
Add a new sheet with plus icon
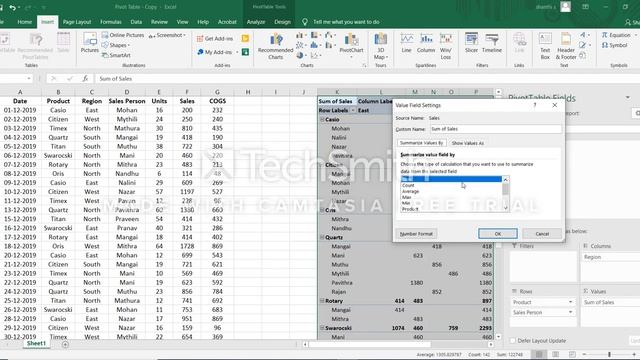(x=65, y=344)
